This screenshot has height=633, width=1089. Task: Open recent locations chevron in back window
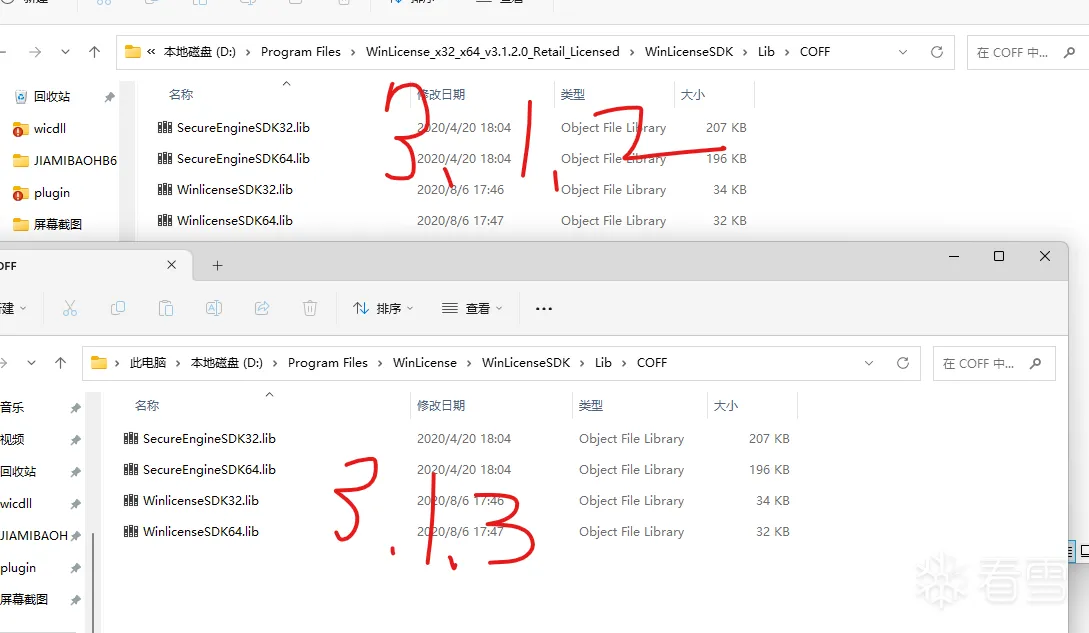click(x=65, y=52)
